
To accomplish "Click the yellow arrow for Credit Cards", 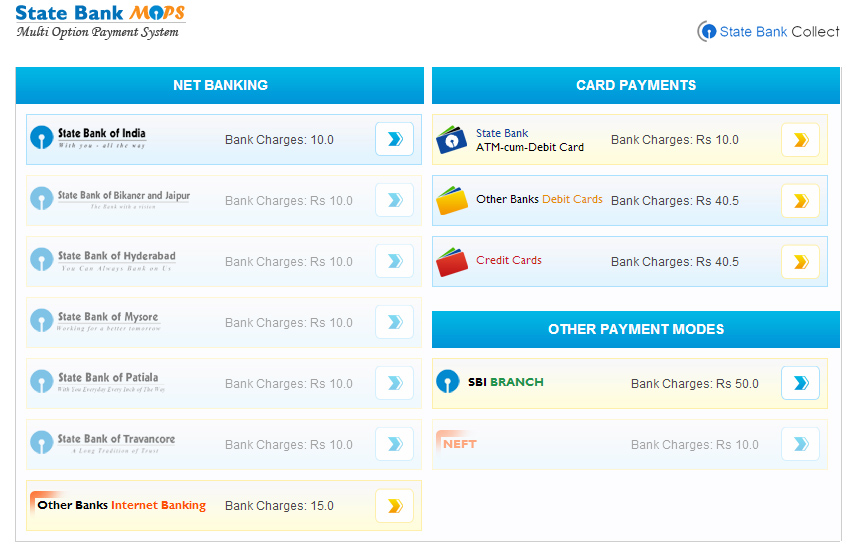I will [800, 263].
